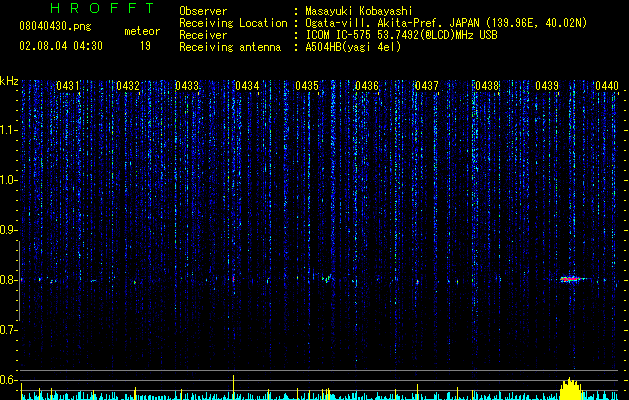The height and width of the screenshot is (400, 629).
Task: Click the date stamp 02.08.04 04:30
Action: click(61, 46)
